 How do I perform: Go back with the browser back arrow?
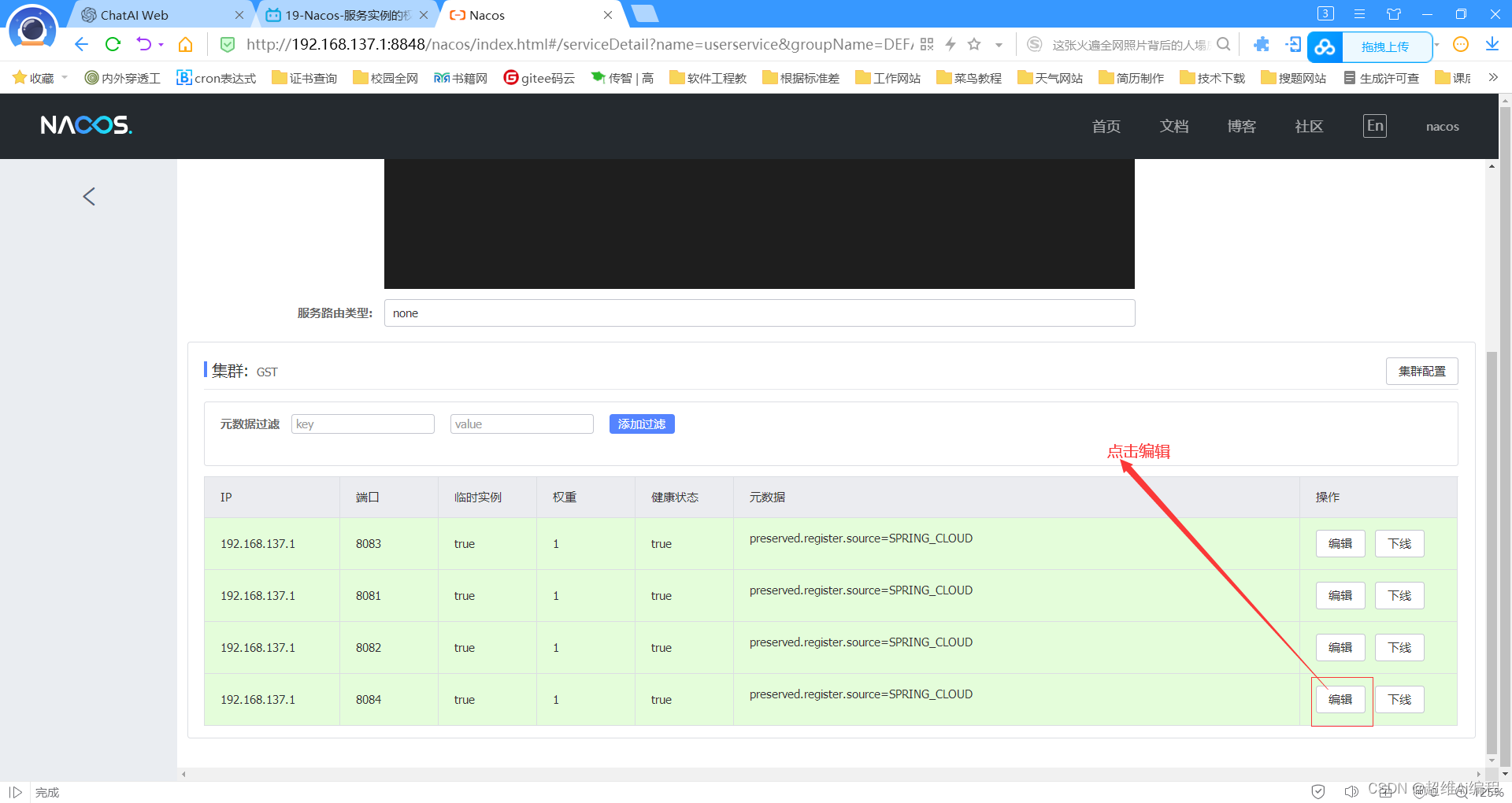[x=81, y=44]
